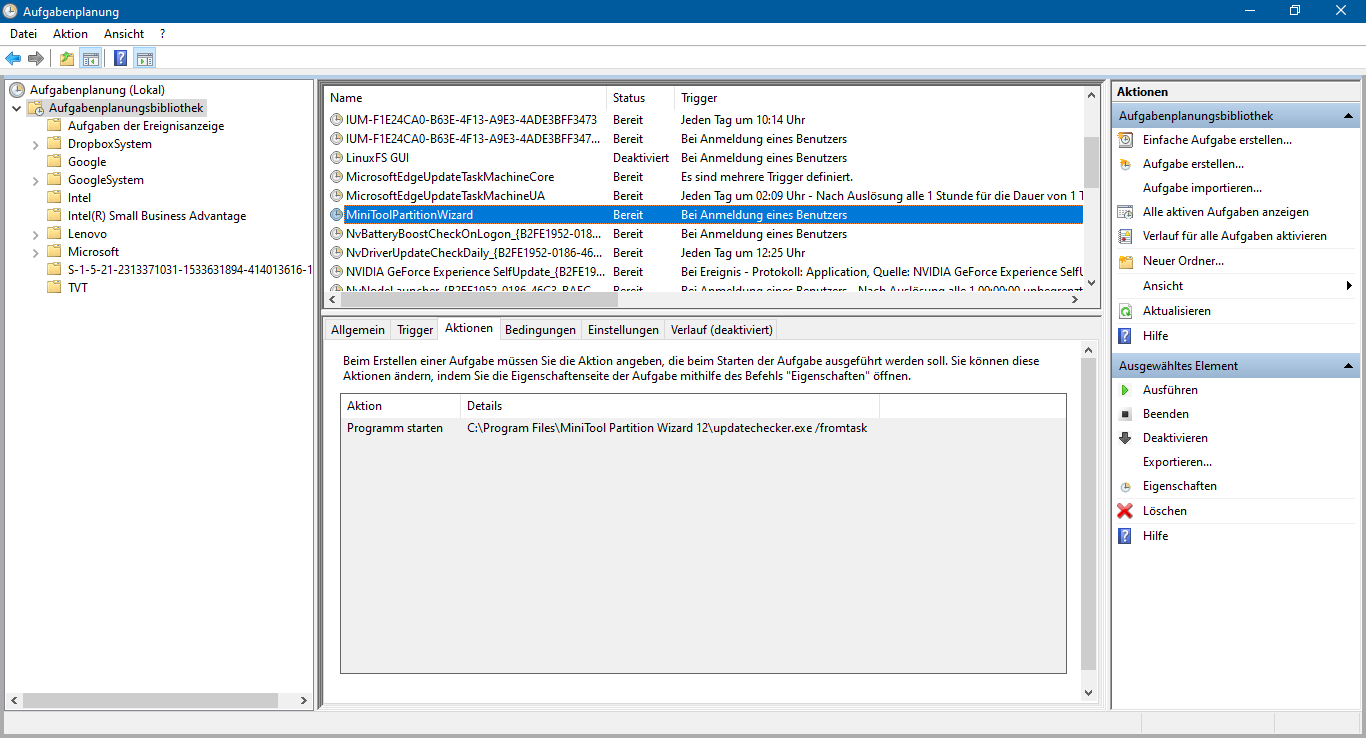
Task: Click the Einfache Aufgabe erstellen icon
Action: (x=1125, y=140)
